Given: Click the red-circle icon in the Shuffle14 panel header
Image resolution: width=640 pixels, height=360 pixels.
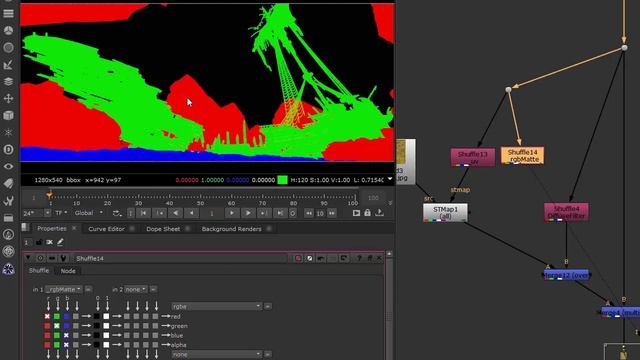Looking at the screenshot, I should coord(298,258).
